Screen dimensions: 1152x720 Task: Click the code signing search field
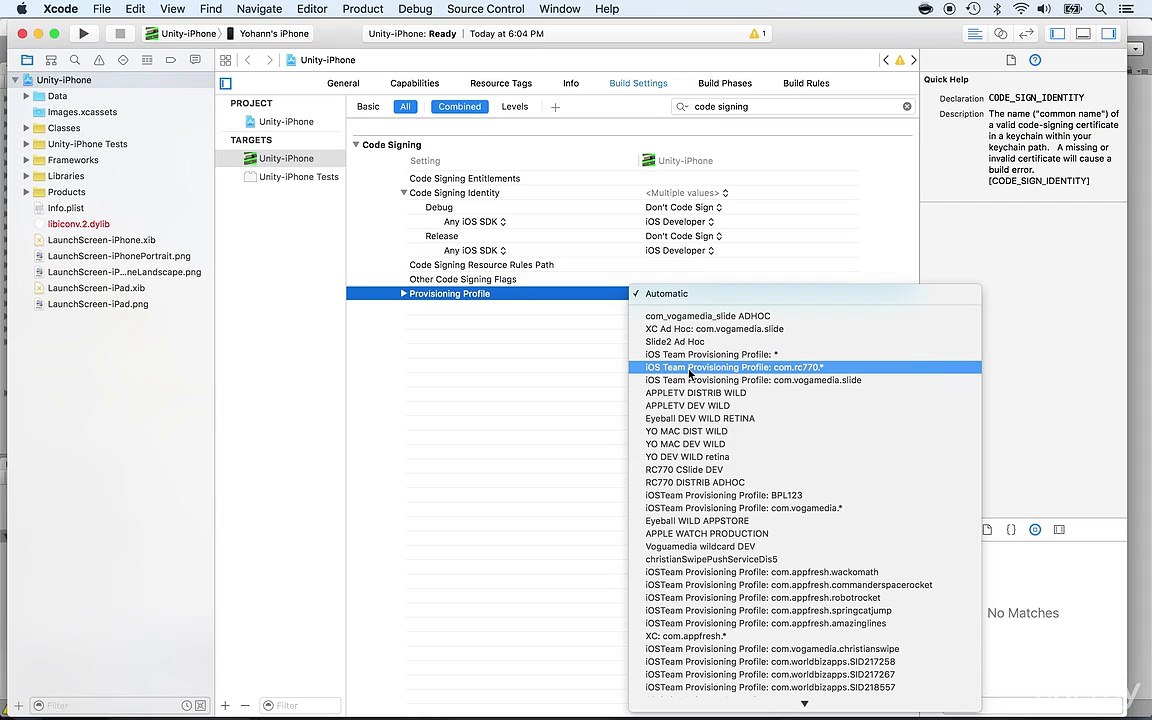(x=793, y=107)
